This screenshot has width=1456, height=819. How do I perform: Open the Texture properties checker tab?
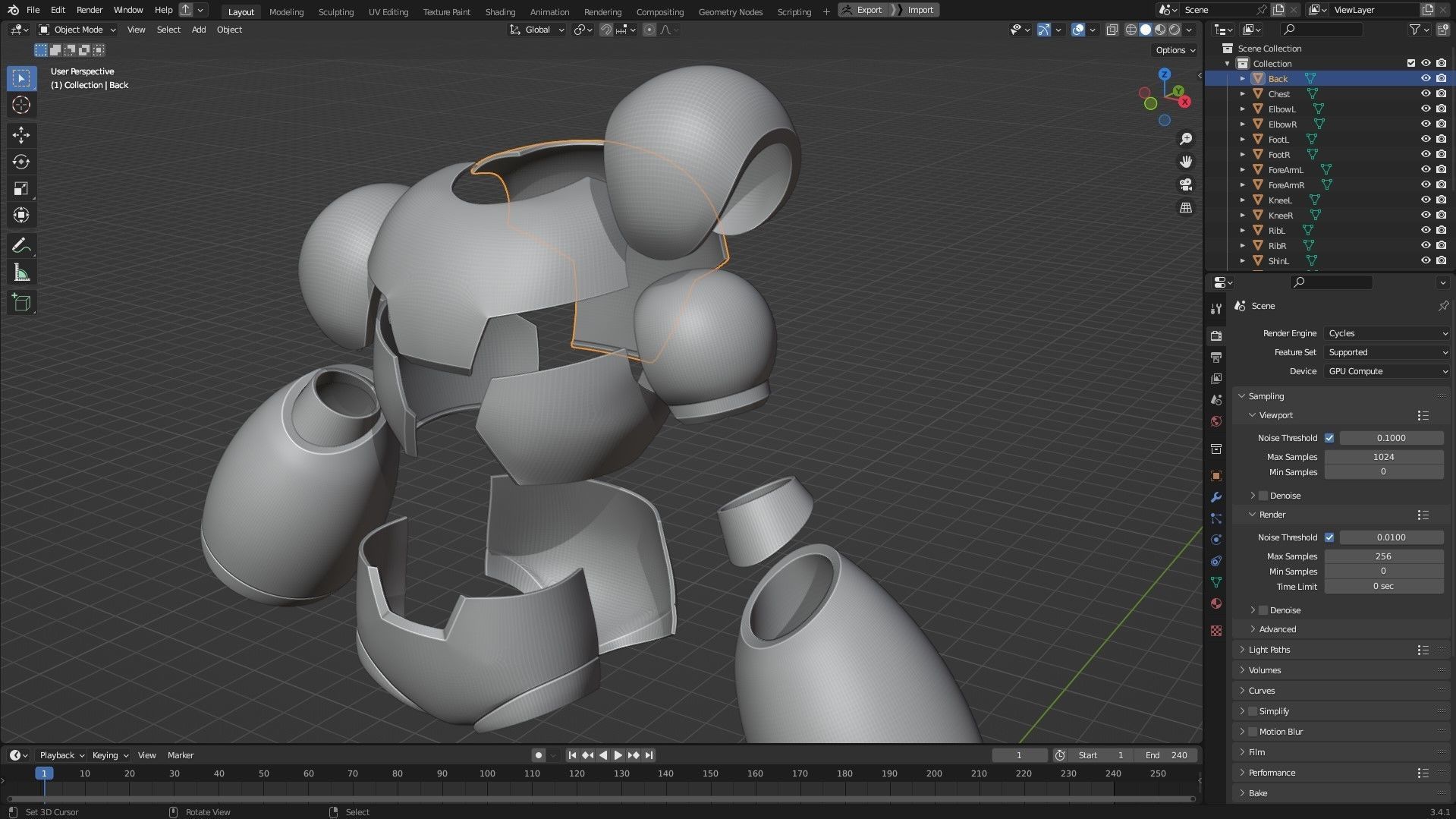click(x=1216, y=631)
